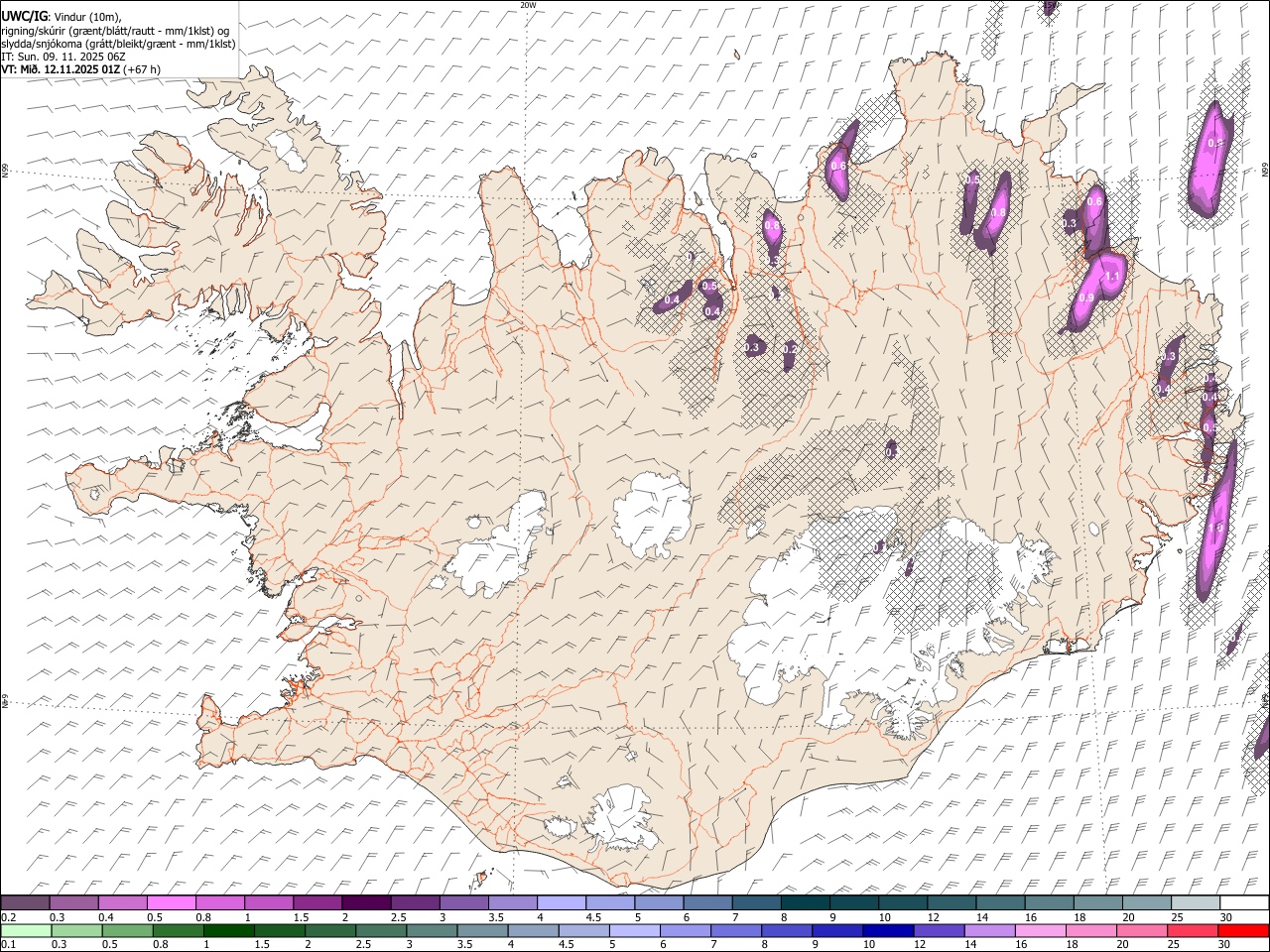1270x952 pixels.
Task: Click light grey snow swatch between 25 and 30
Action: (1195, 903)
